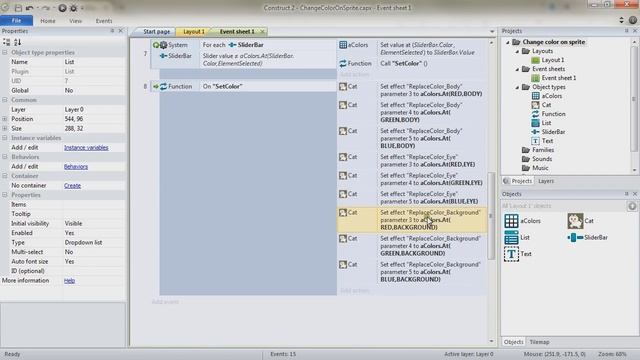Expand the Size property
The image size is (640, 360).
[4, 128]
